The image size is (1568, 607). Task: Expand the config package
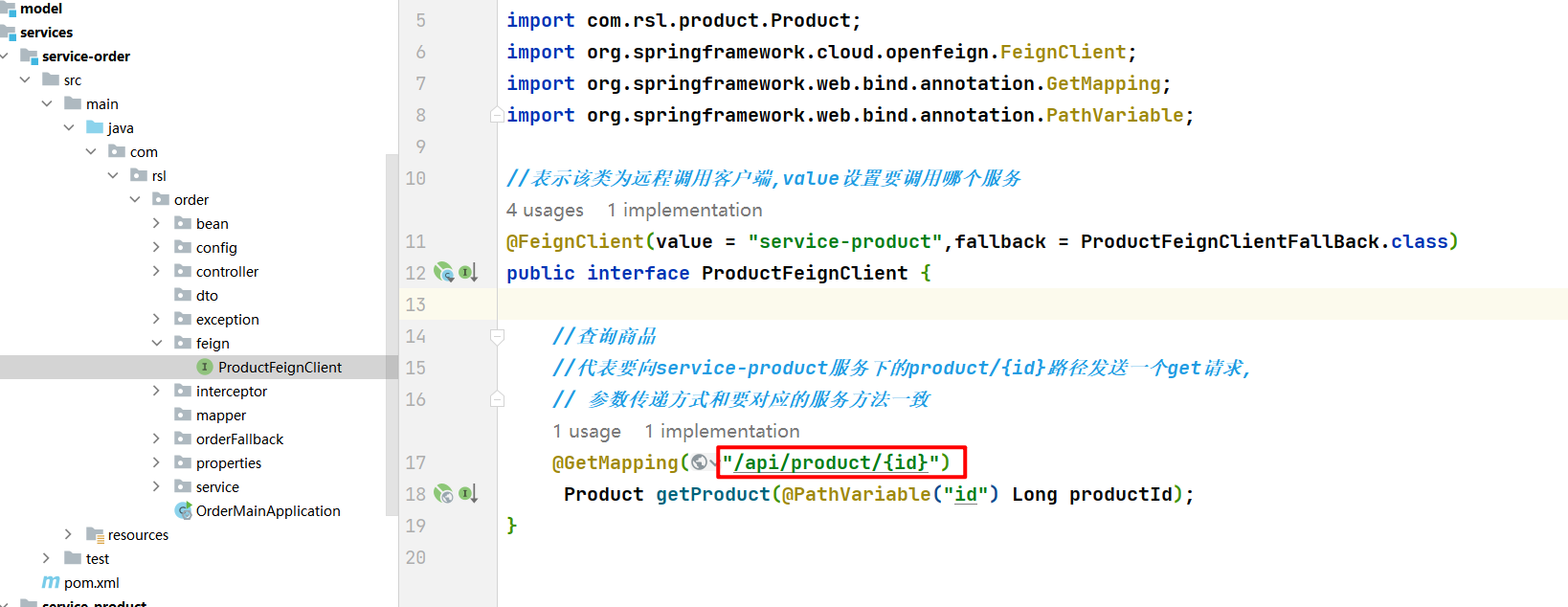click(156, 247)
